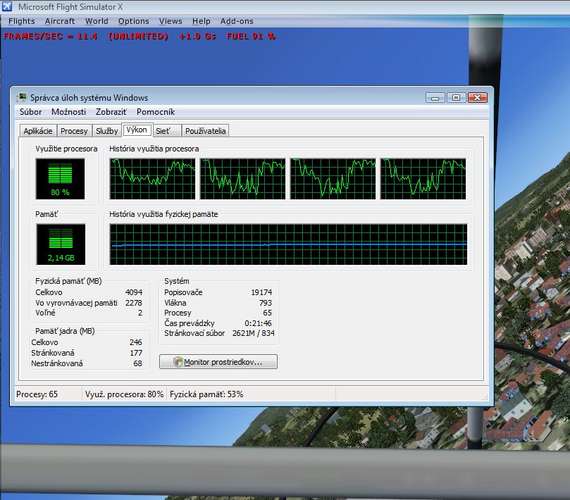This screenshot has width=570, height=500.
Task: Click the Voľné value 2
Action: click(x=140, y=313)
